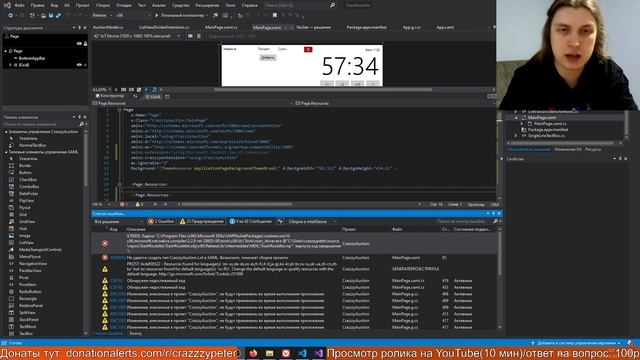
Task: Switch to the XAML view
Action: 153,97
